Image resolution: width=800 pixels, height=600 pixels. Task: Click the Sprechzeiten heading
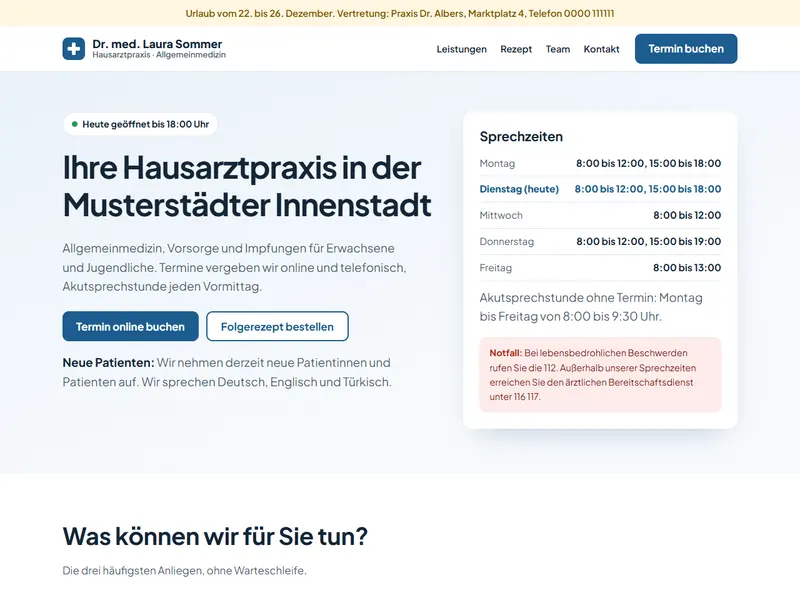click(521, 137)
